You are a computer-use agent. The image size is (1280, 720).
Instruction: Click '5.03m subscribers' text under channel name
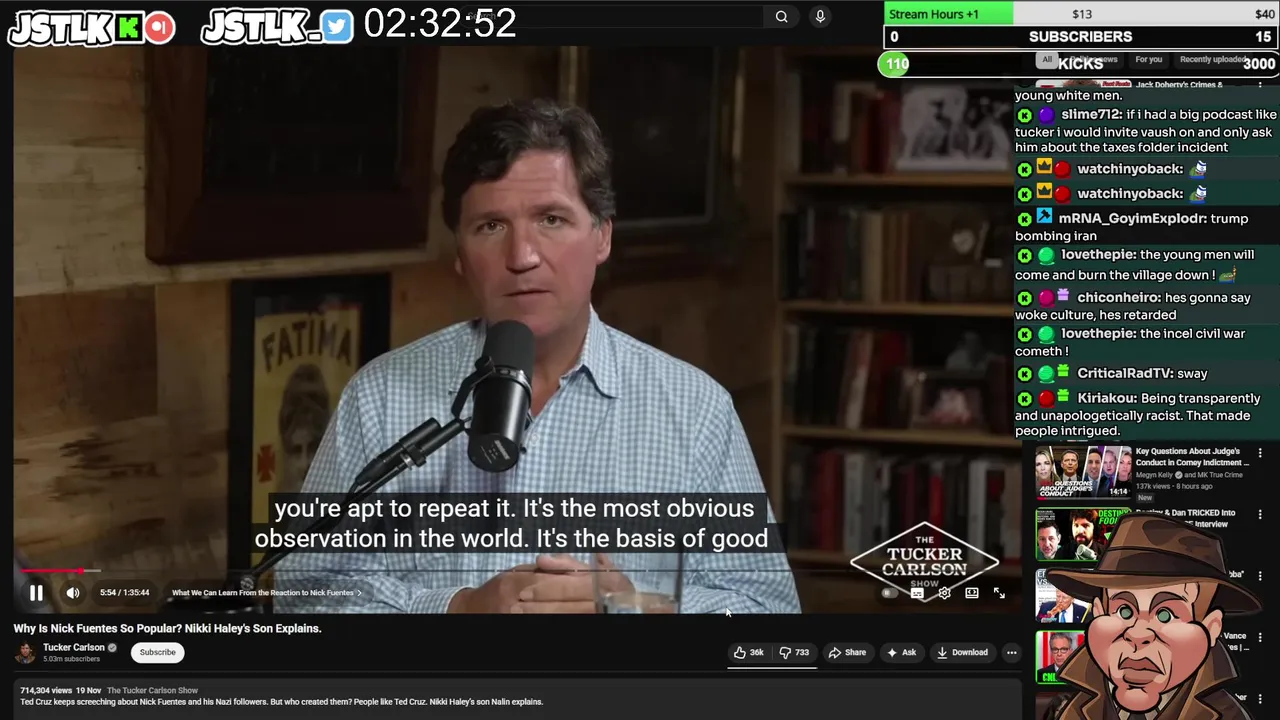[x=73, y=660]
